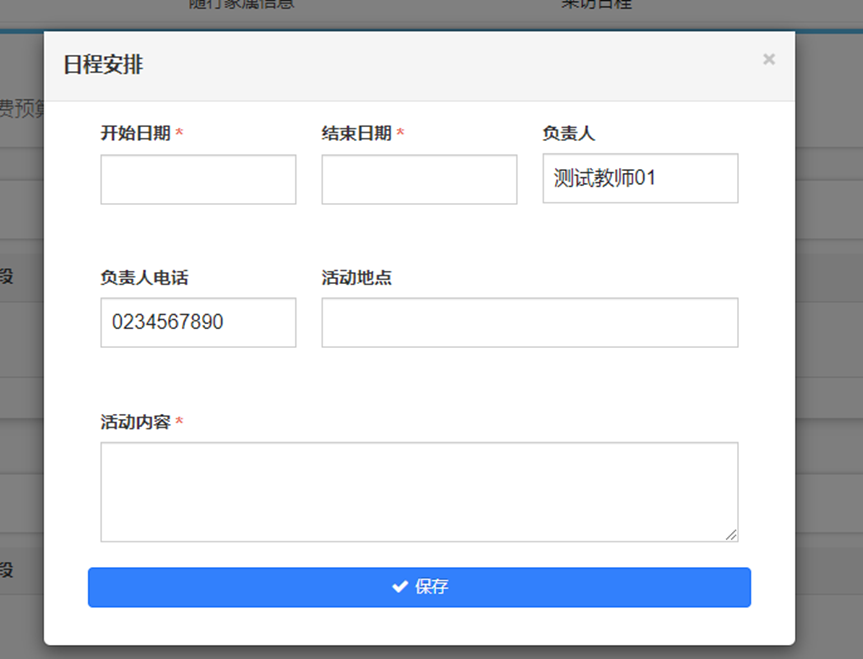Close the 日程安排 dialog with ×
The width and height of the screenshot is (863, 659).
(x=768, y=60)
